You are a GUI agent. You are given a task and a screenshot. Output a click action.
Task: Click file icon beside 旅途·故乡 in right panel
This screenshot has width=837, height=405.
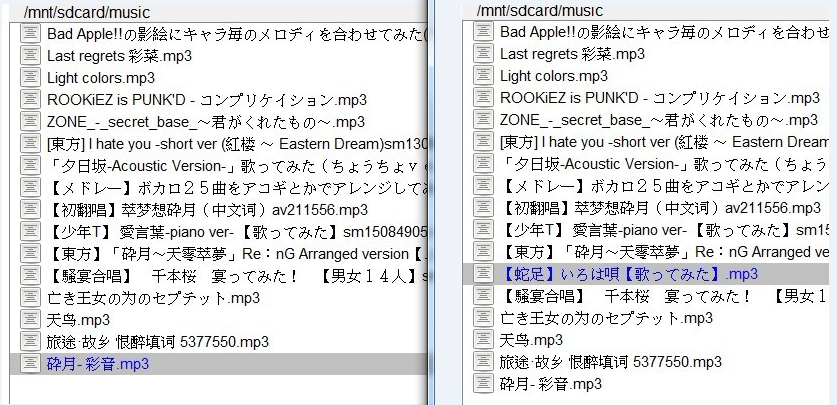pos(483,362)
